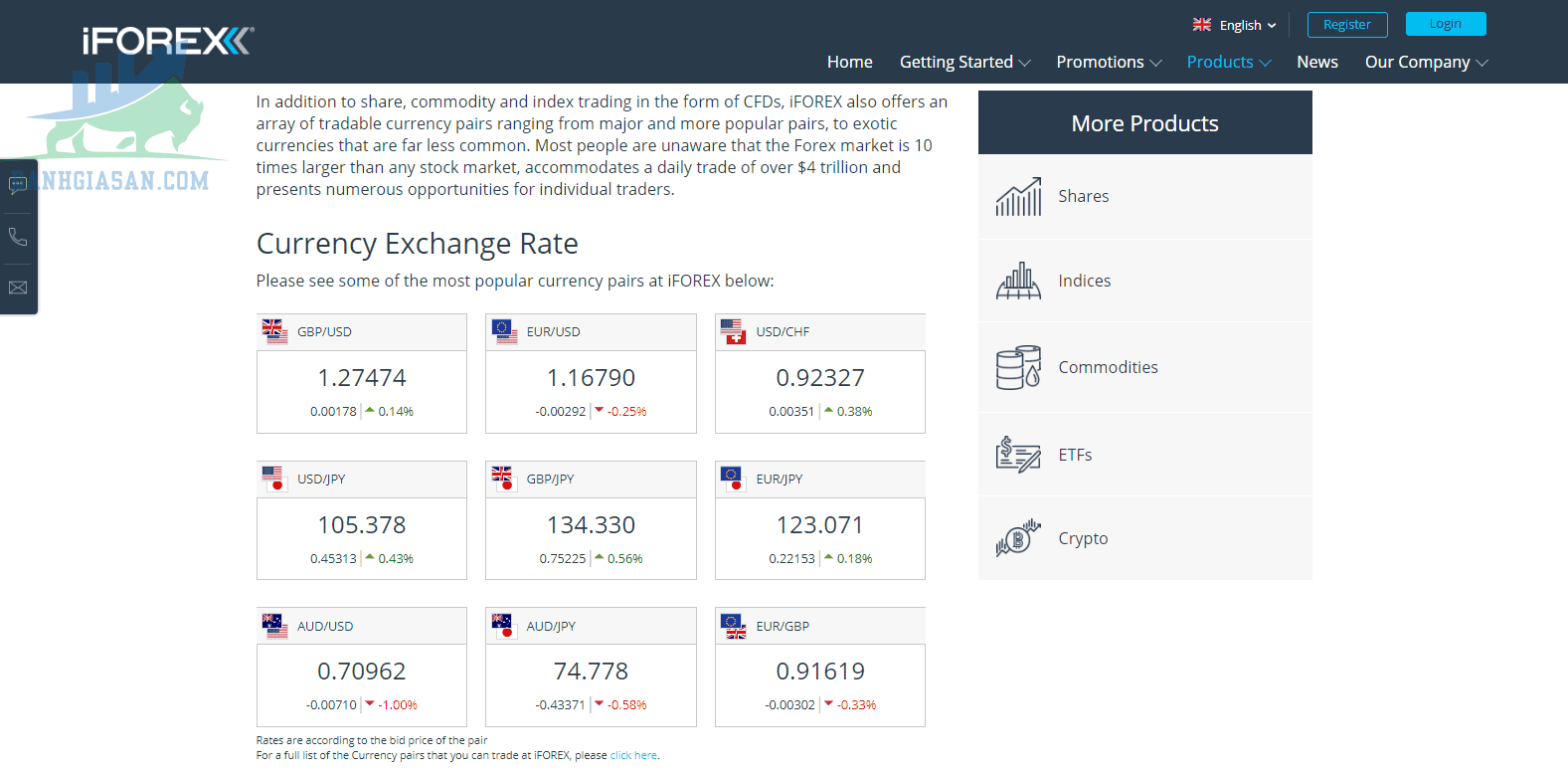
Task: Click the 0.43% change in USD/JPY
Action: (x=396, y=558)
